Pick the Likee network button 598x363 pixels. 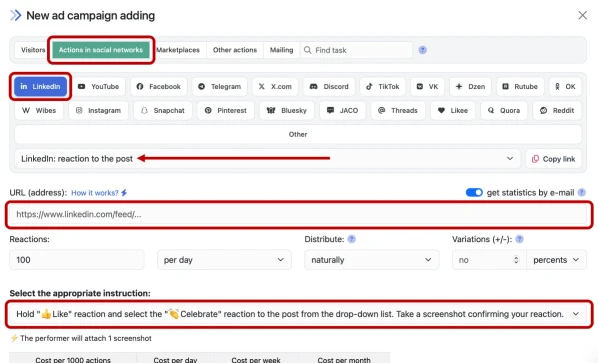[x=453, y=111]
